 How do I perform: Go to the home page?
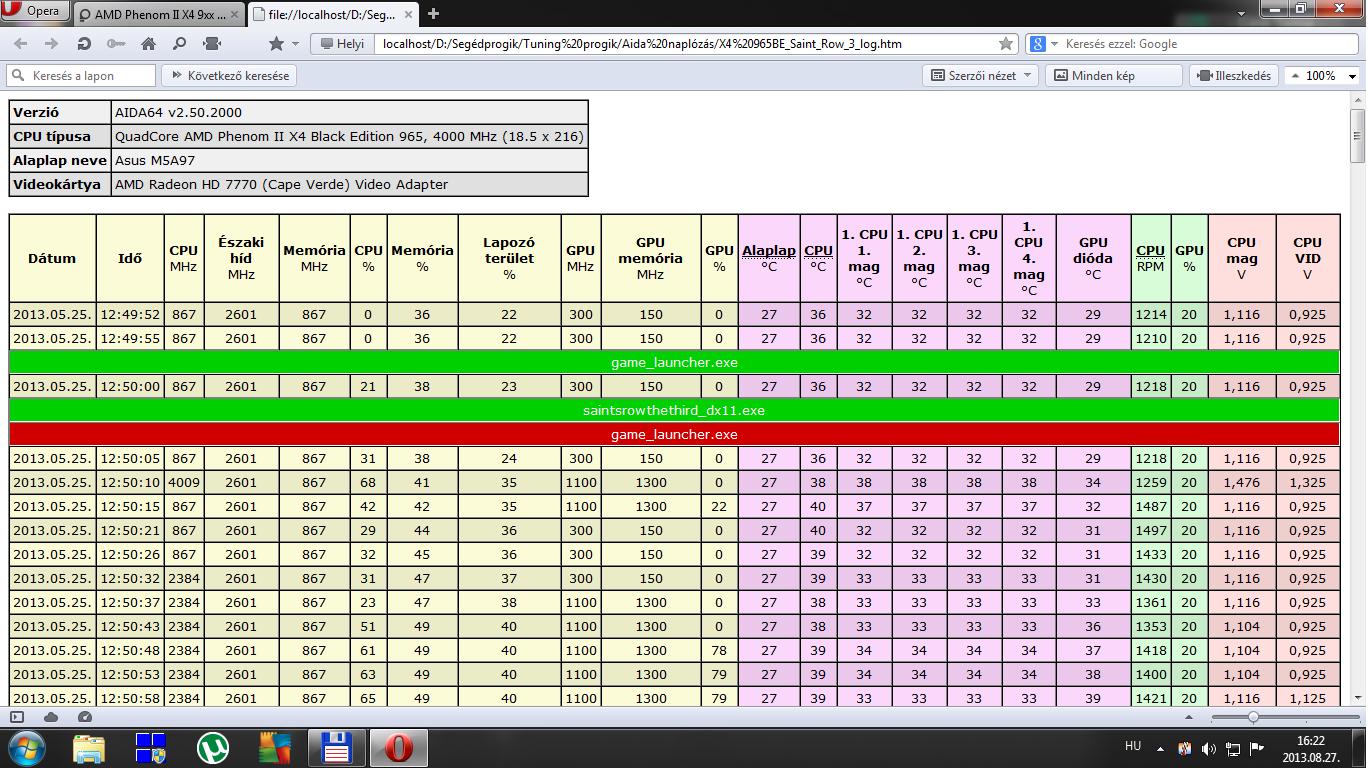148,44
